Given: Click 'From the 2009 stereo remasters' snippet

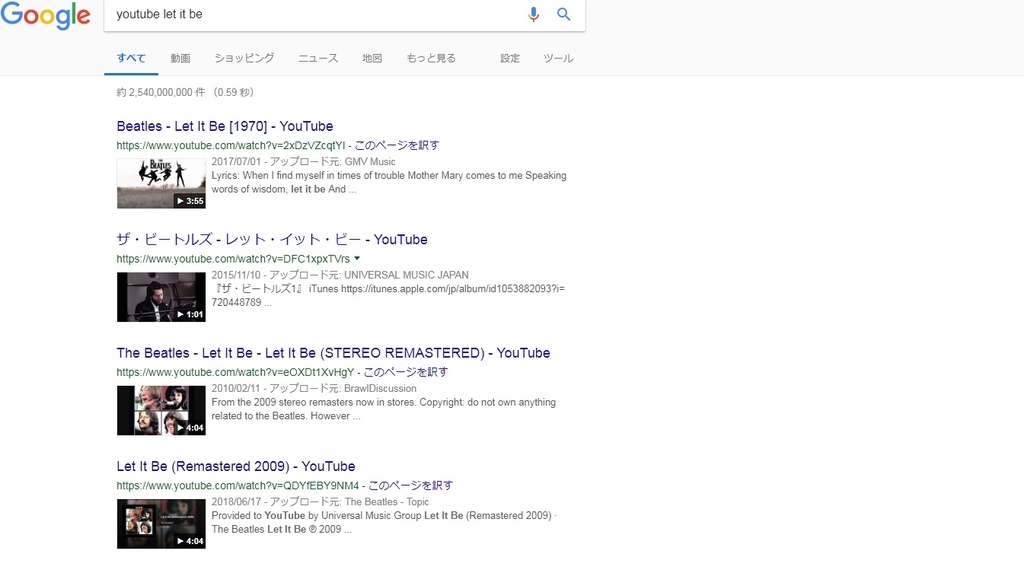Looking at the screenshot, I should point(383,409).
